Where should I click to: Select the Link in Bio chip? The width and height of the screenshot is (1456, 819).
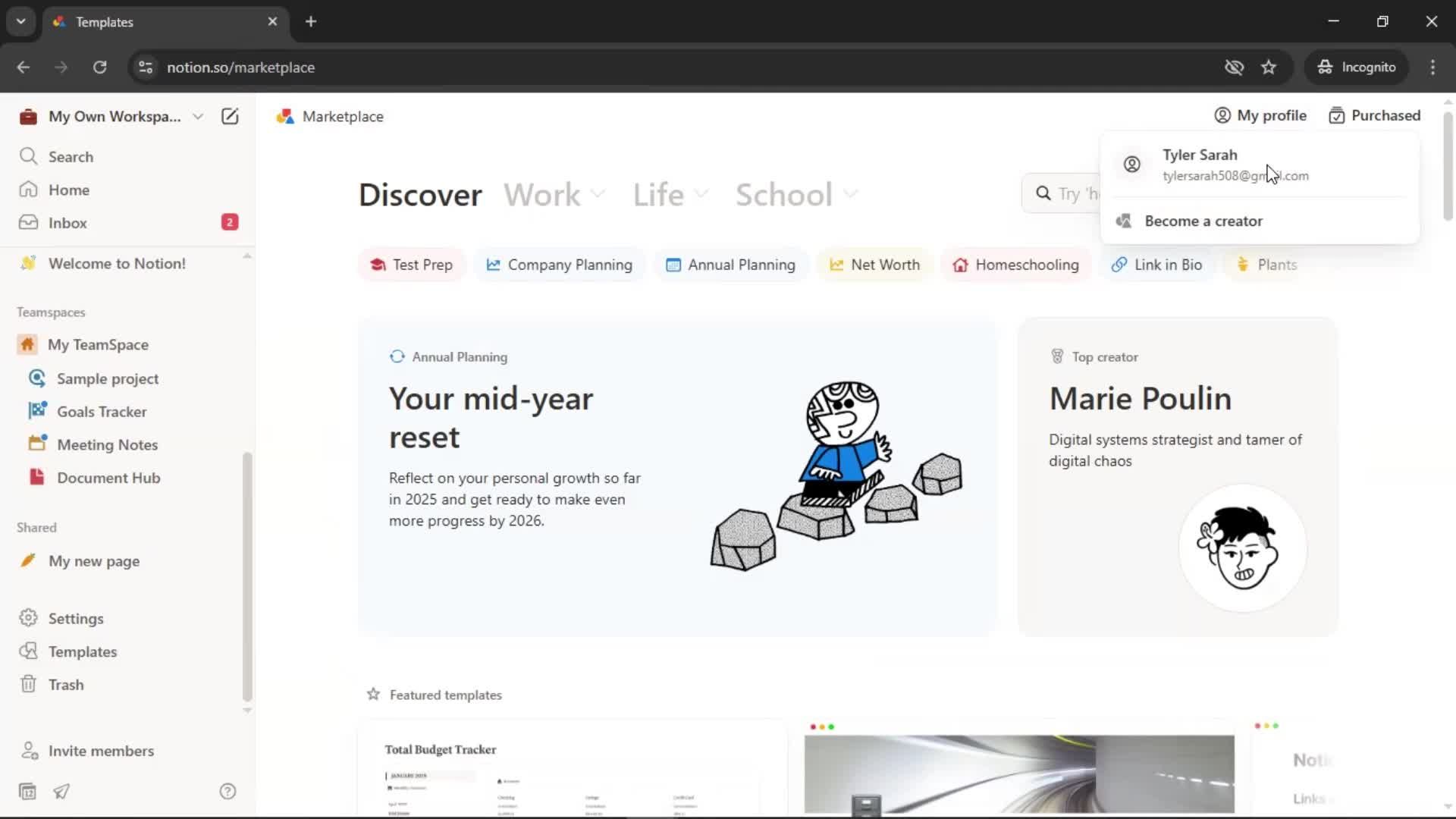[x=1157, y=265]
